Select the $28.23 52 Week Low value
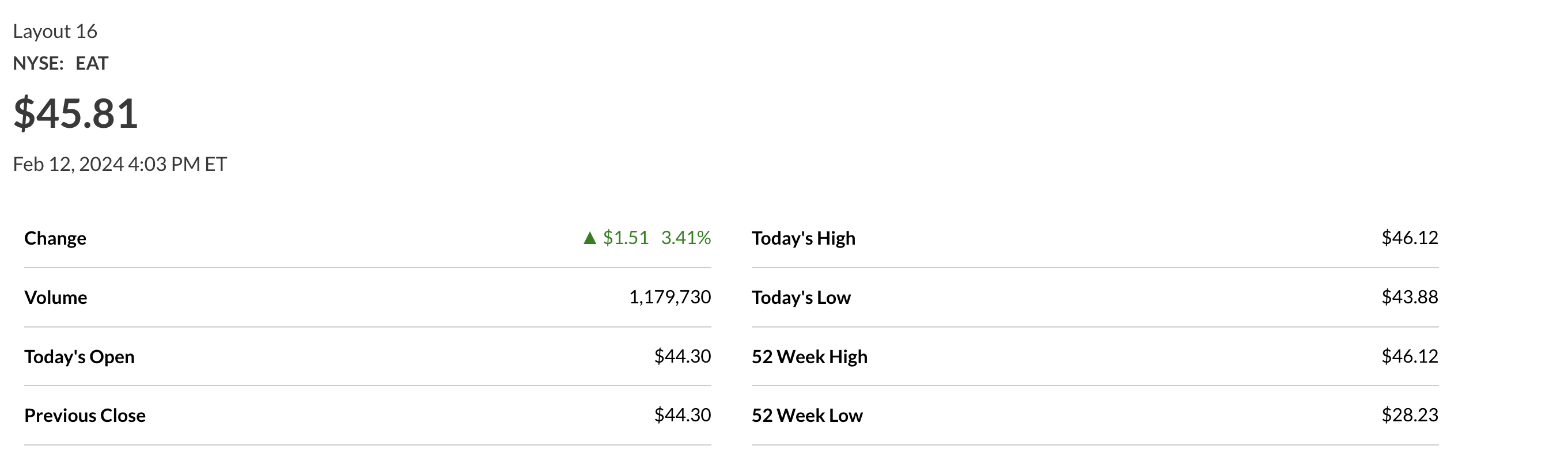 click(1409, 415)
